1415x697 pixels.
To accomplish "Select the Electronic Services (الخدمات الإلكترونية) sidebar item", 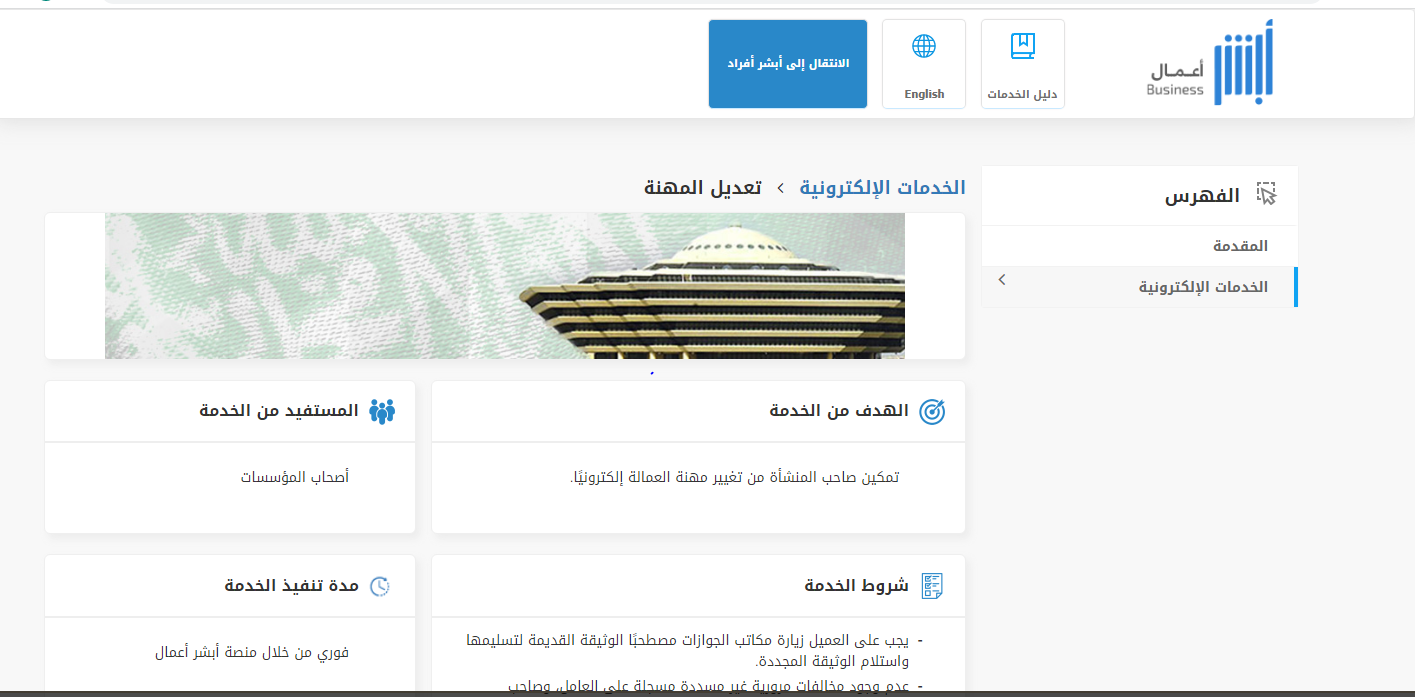I will pyautogui.click(x=1140, y=287).
